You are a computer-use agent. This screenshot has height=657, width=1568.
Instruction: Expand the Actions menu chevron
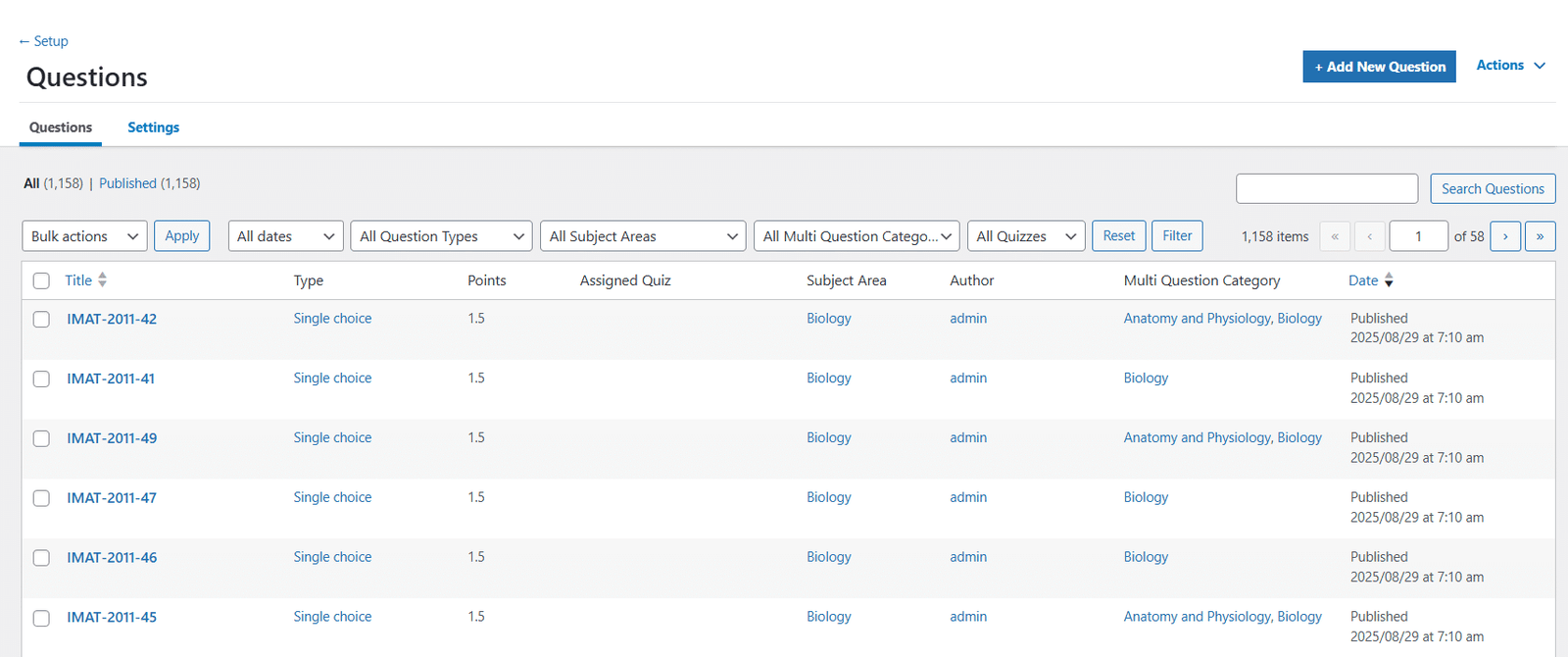pyautogui.click(x=1540, y=66)
